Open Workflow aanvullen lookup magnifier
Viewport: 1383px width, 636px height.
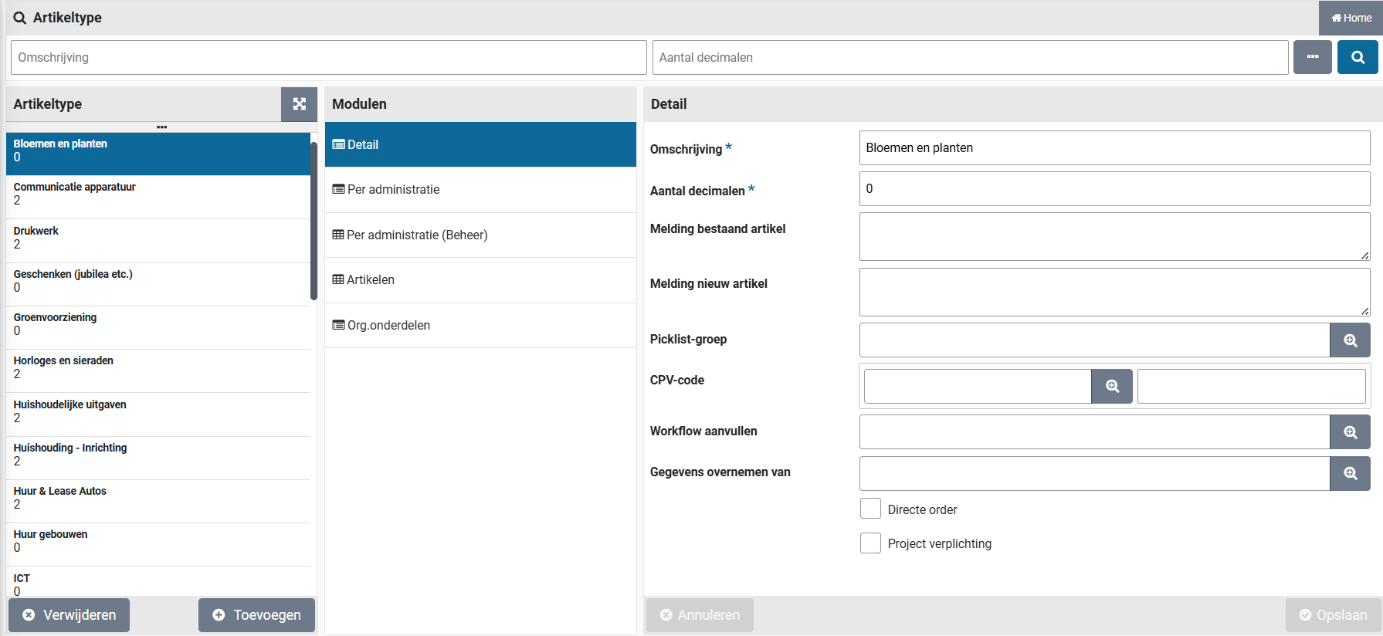pos(1350,432)
